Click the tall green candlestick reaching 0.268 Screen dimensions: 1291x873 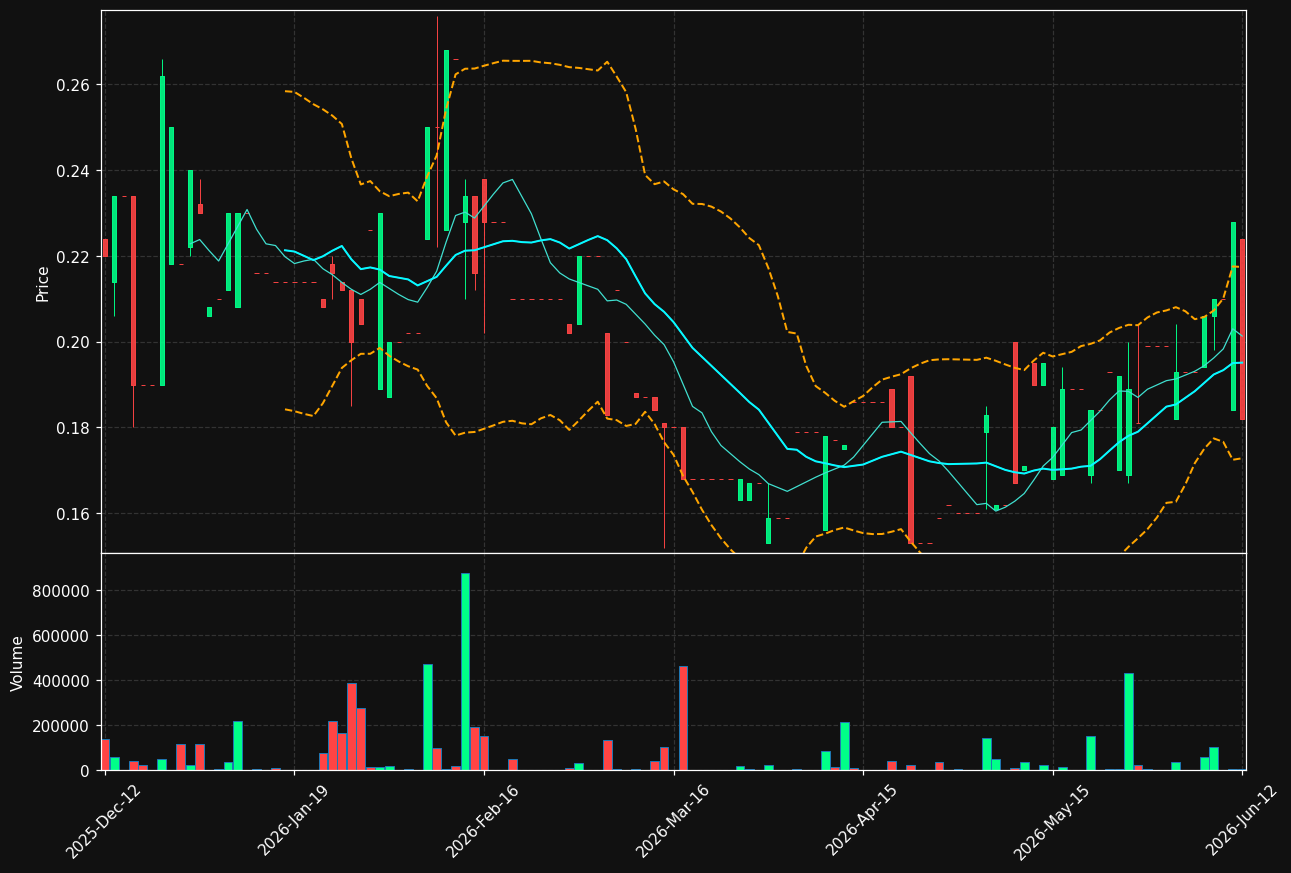coord(446,140)
